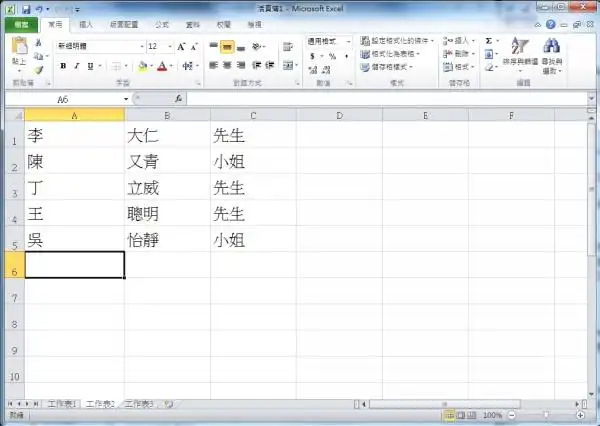The width and height of the screenshot is (600, 426).
Task: Click the increase decimal icon
Action: [313, 70]
